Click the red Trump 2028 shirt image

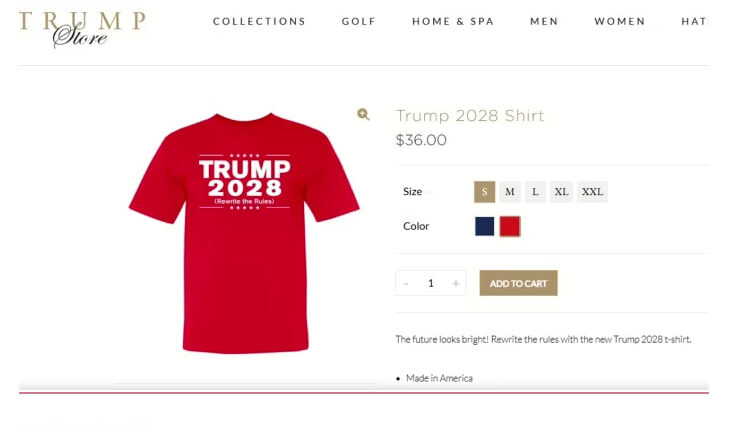coord(244,233)
